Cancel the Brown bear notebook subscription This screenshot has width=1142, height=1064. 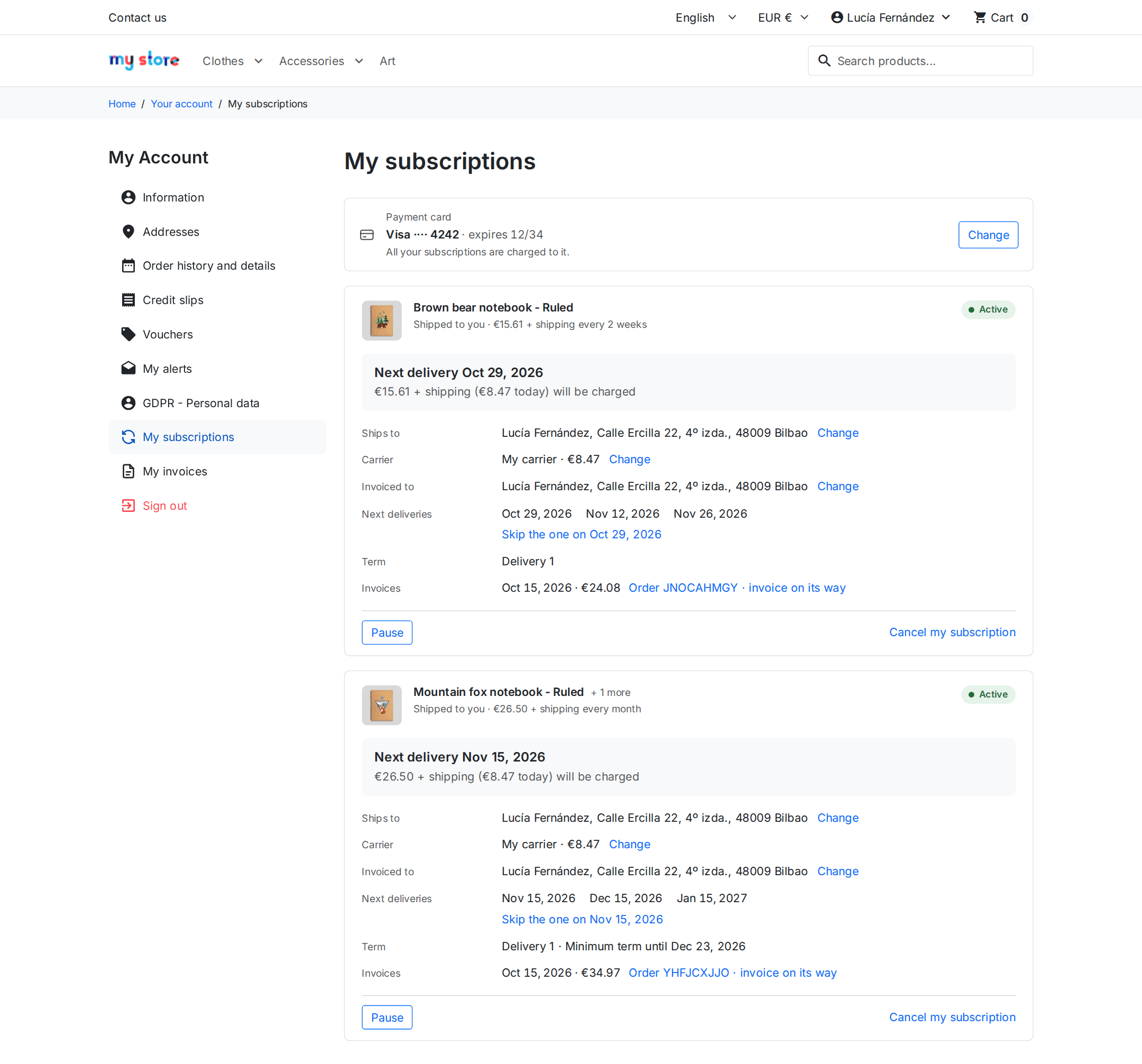coord(952,632)
